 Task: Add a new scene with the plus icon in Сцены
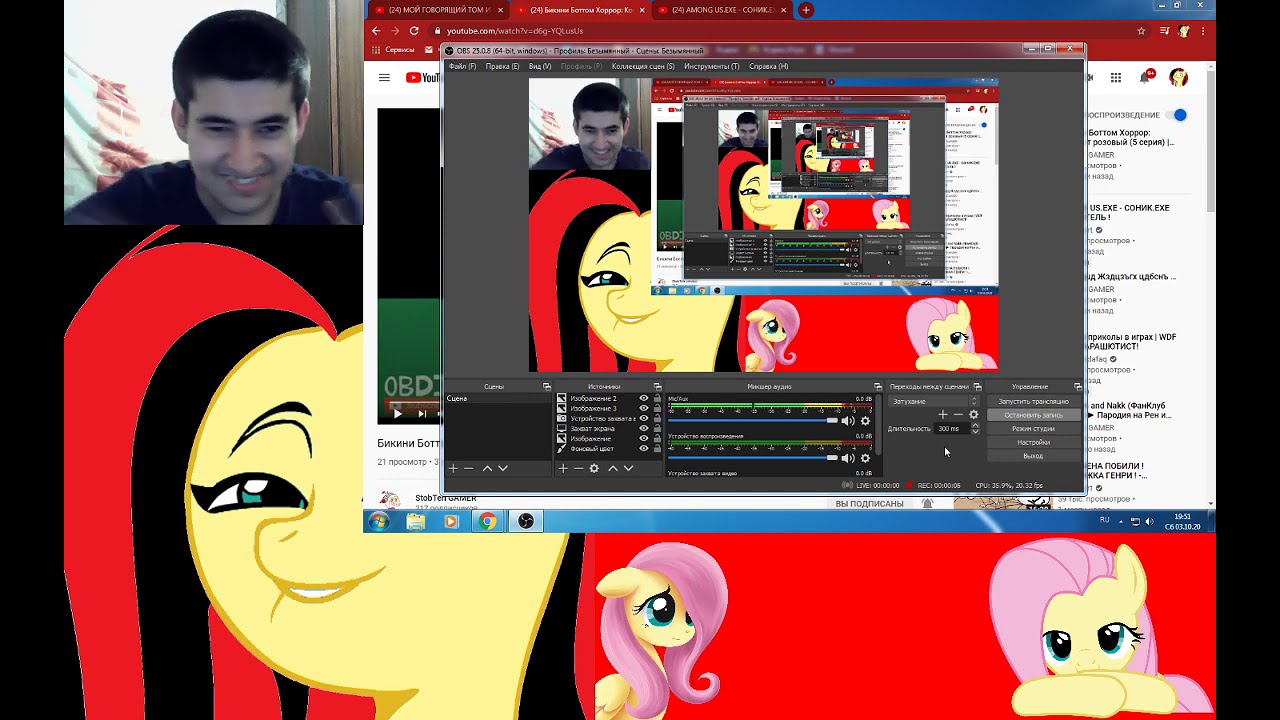click(453, 468)
